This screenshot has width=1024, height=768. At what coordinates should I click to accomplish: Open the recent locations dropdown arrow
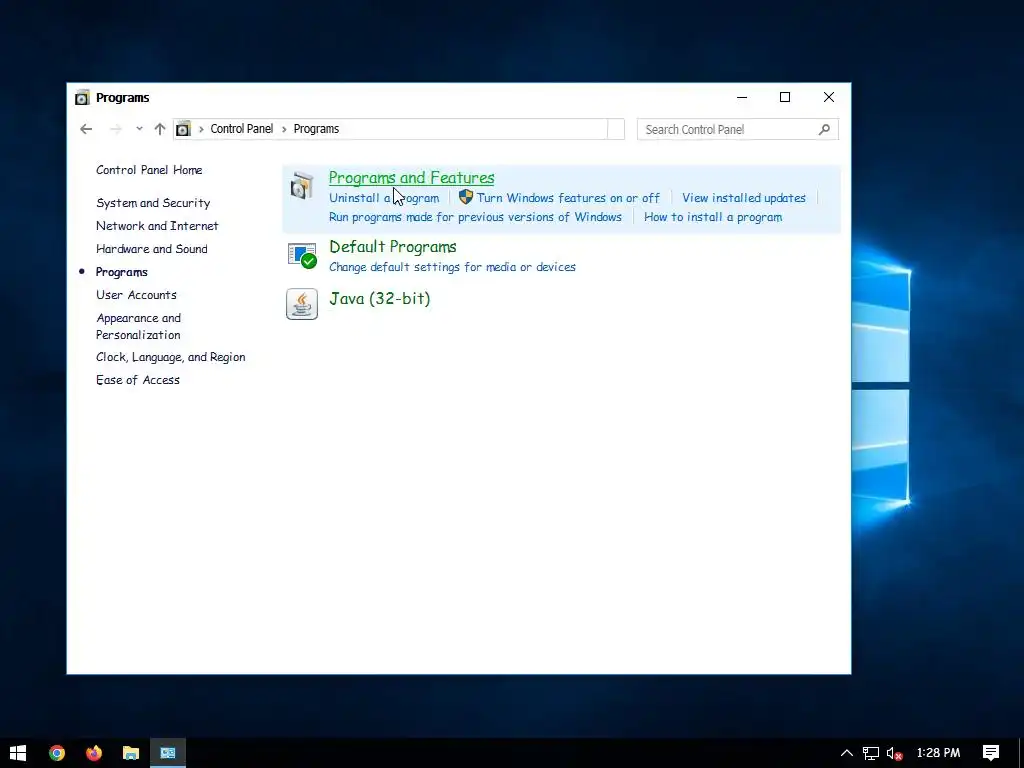pyautogui.click(x=139, y=129)
